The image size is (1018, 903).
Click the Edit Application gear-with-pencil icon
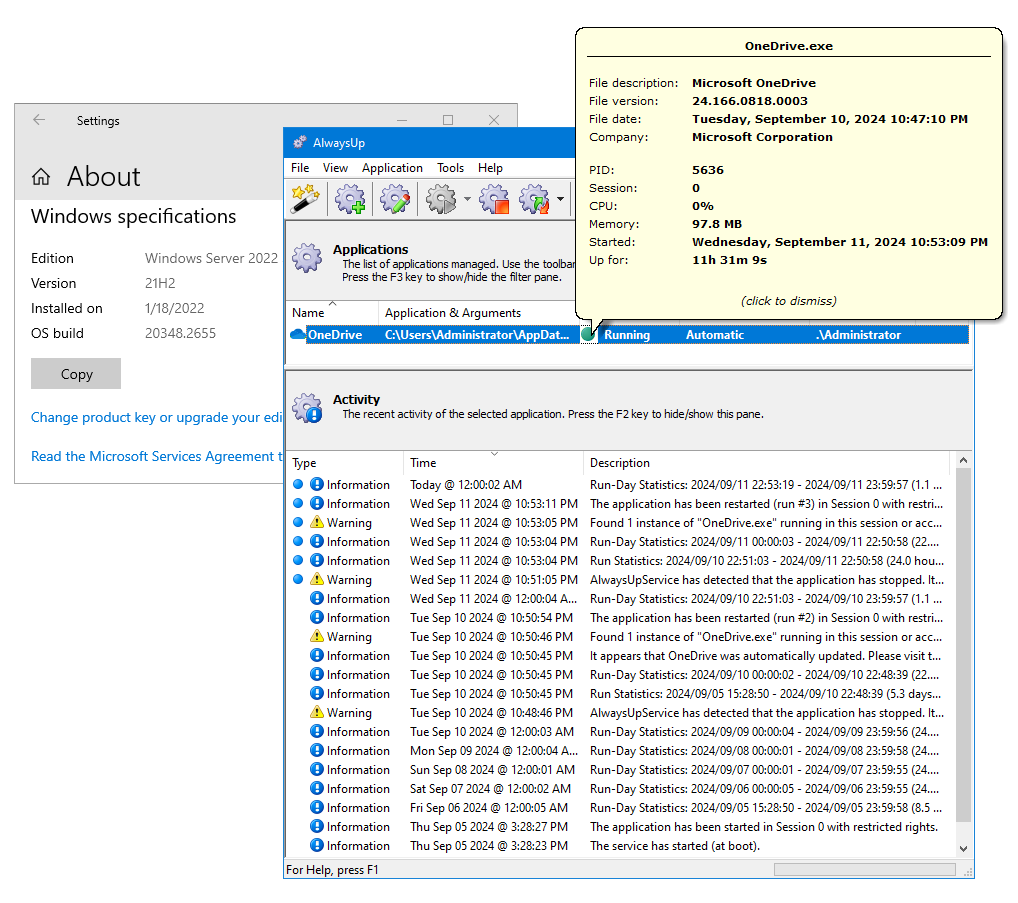click(395, 199)
